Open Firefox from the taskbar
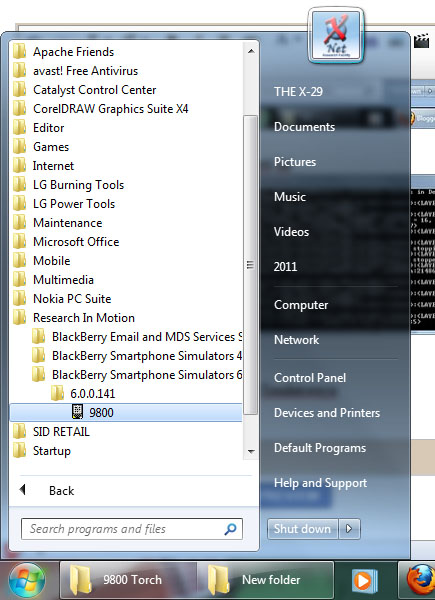 point(419,581)
